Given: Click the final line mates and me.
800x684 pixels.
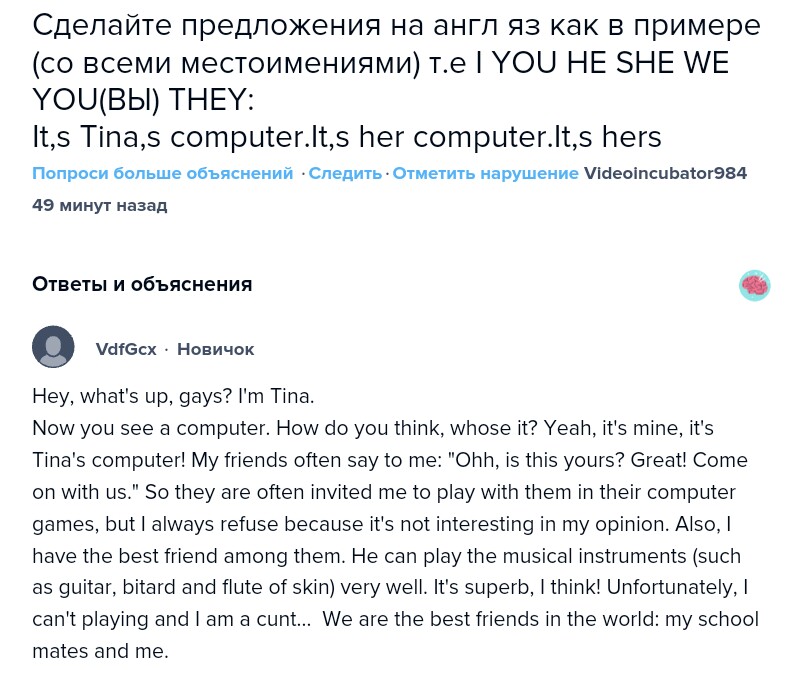Looking at the screenshot, I should [101, 651].
